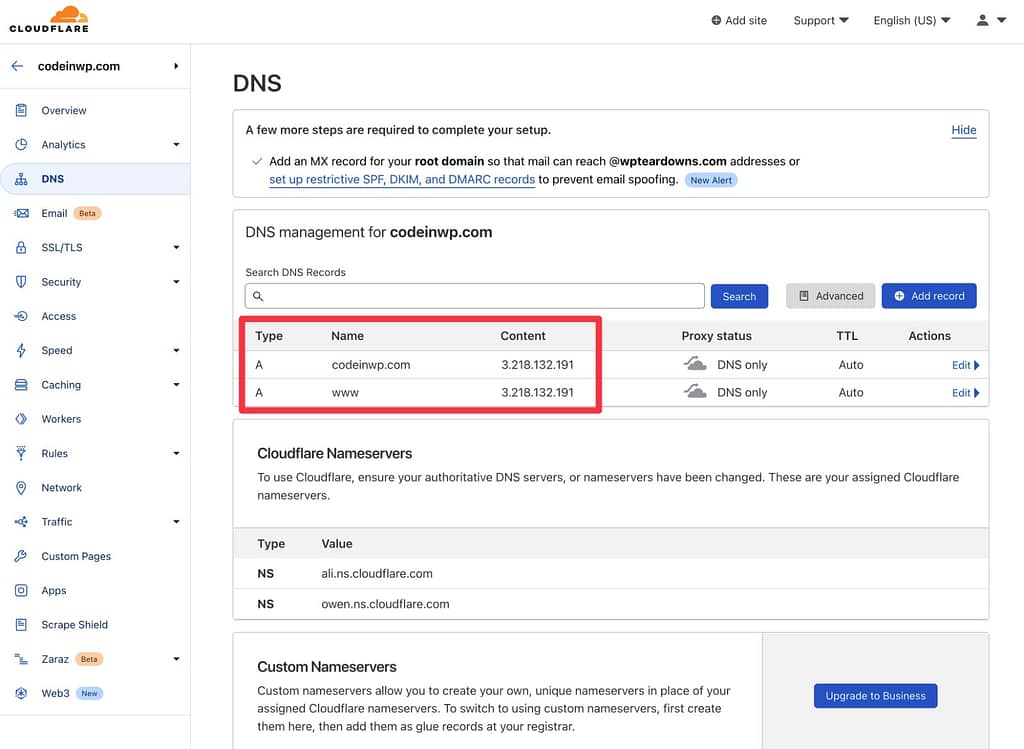Screen dimensions: 1024x749
Task: Select DNS in the sidebar
Action: click(x=60, y=178)
